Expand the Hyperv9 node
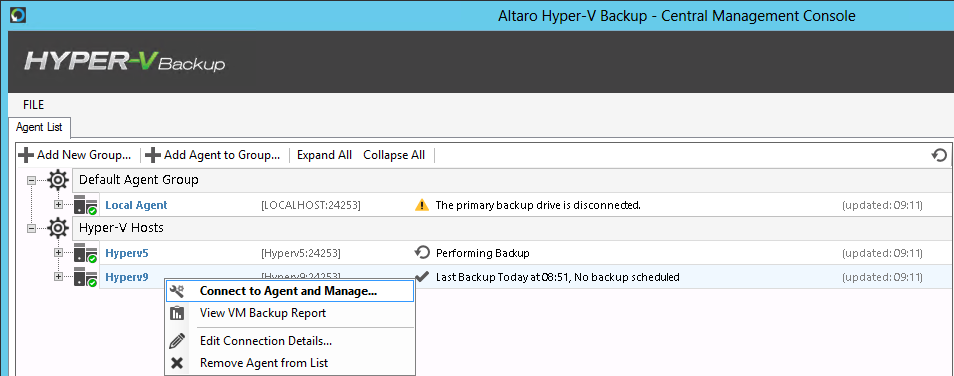The image size is (954, 376). [x=58, y=277]
